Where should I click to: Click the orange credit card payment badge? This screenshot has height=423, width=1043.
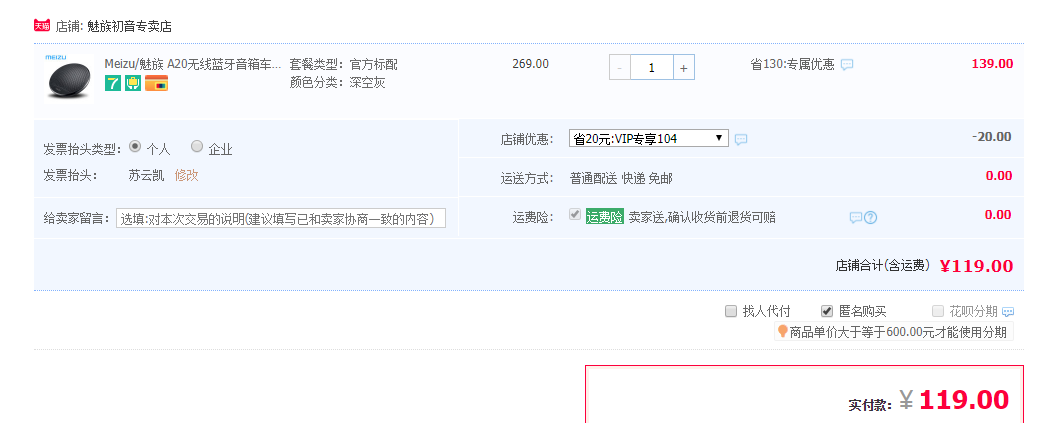[156, 83]
